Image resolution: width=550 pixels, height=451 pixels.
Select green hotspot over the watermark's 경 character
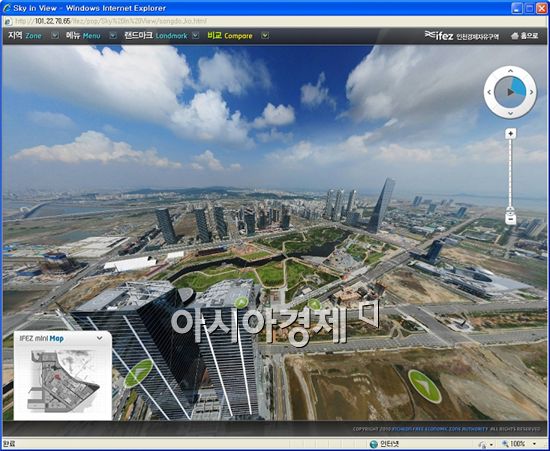(314, 305)
